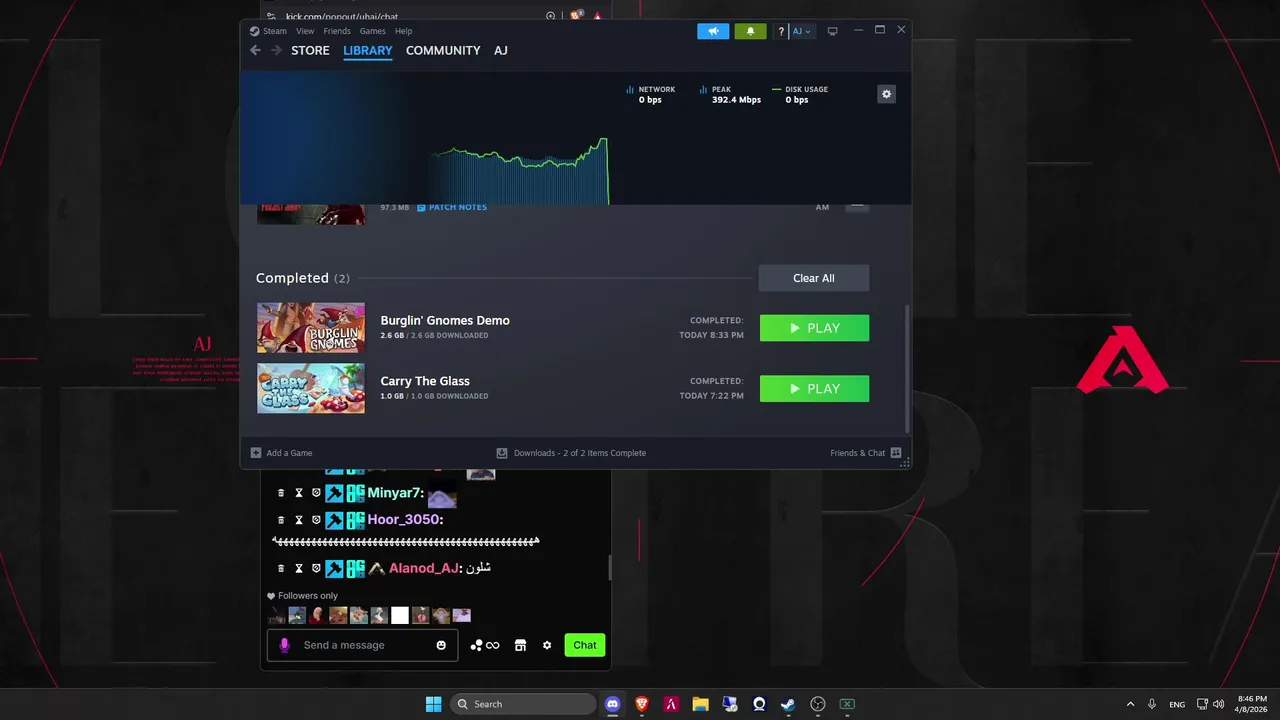Click Alanod_AJ username in chat
Screen dimensions: 1280x720
tap(425, 568)
